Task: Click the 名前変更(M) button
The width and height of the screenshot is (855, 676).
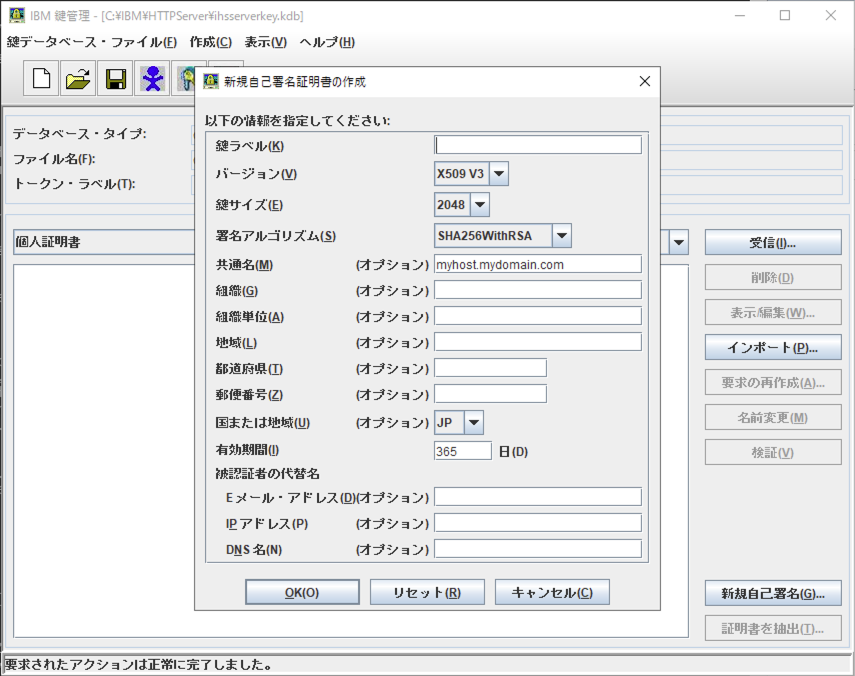Action: click(773, 418)
